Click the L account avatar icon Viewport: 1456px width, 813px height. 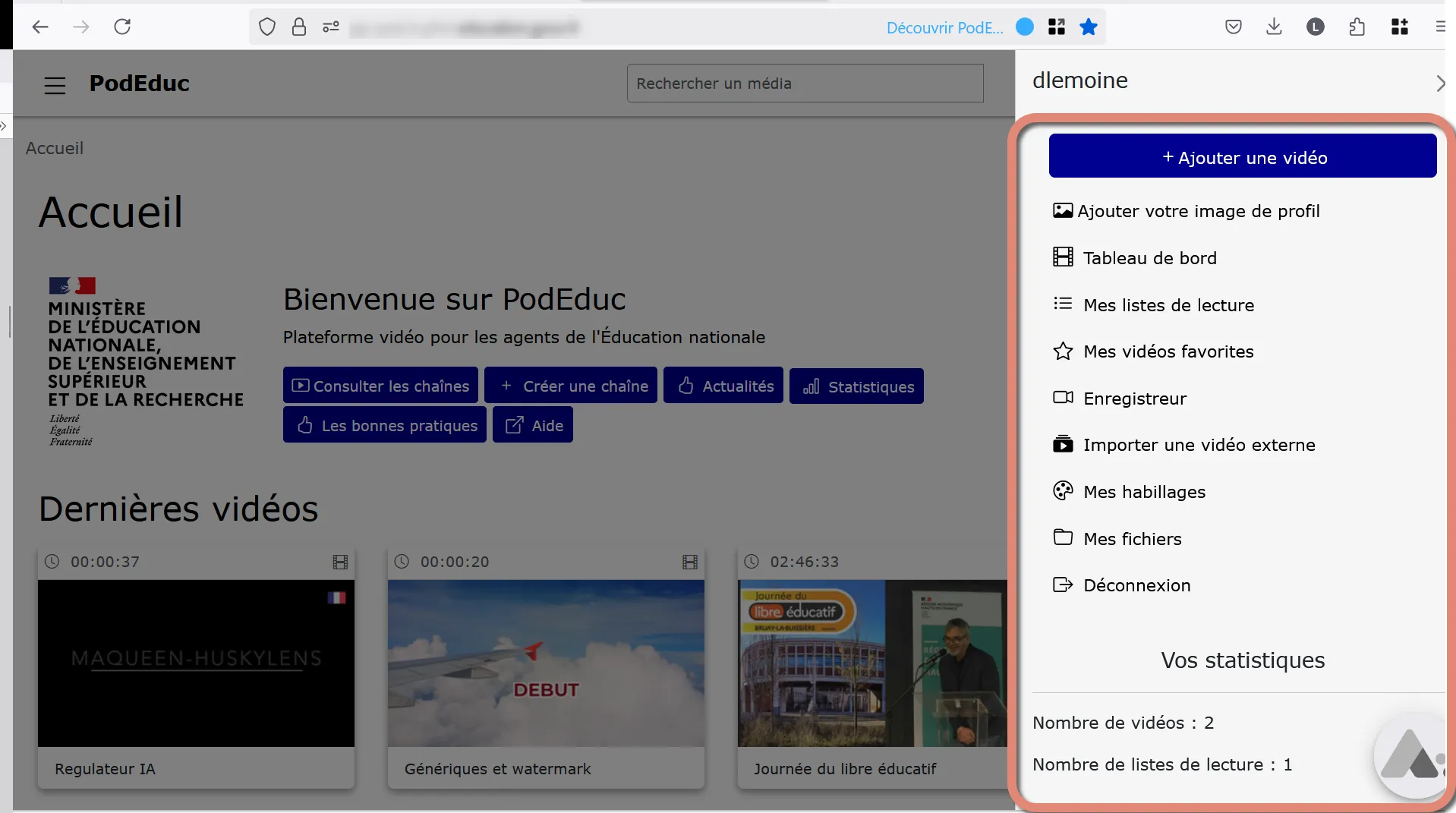pyautogui.click(x=1316, y=27)
